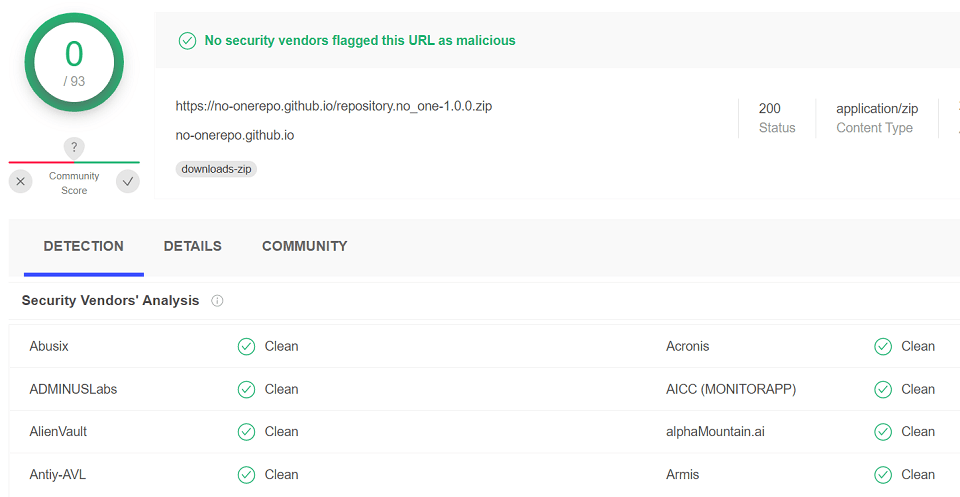Click the green check icon in the no-vendors-flagged banner
The height and width of the screenshot is (497, 960).
pyautogui.click(x=187, y=41)
